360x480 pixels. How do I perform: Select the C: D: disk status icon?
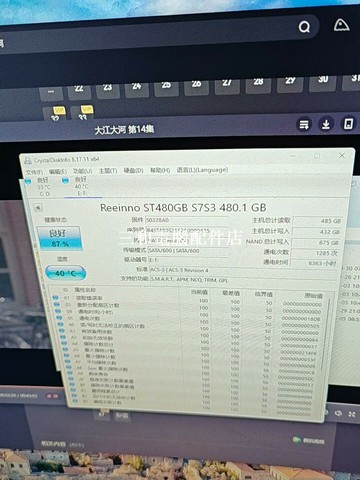click(29, 181)
